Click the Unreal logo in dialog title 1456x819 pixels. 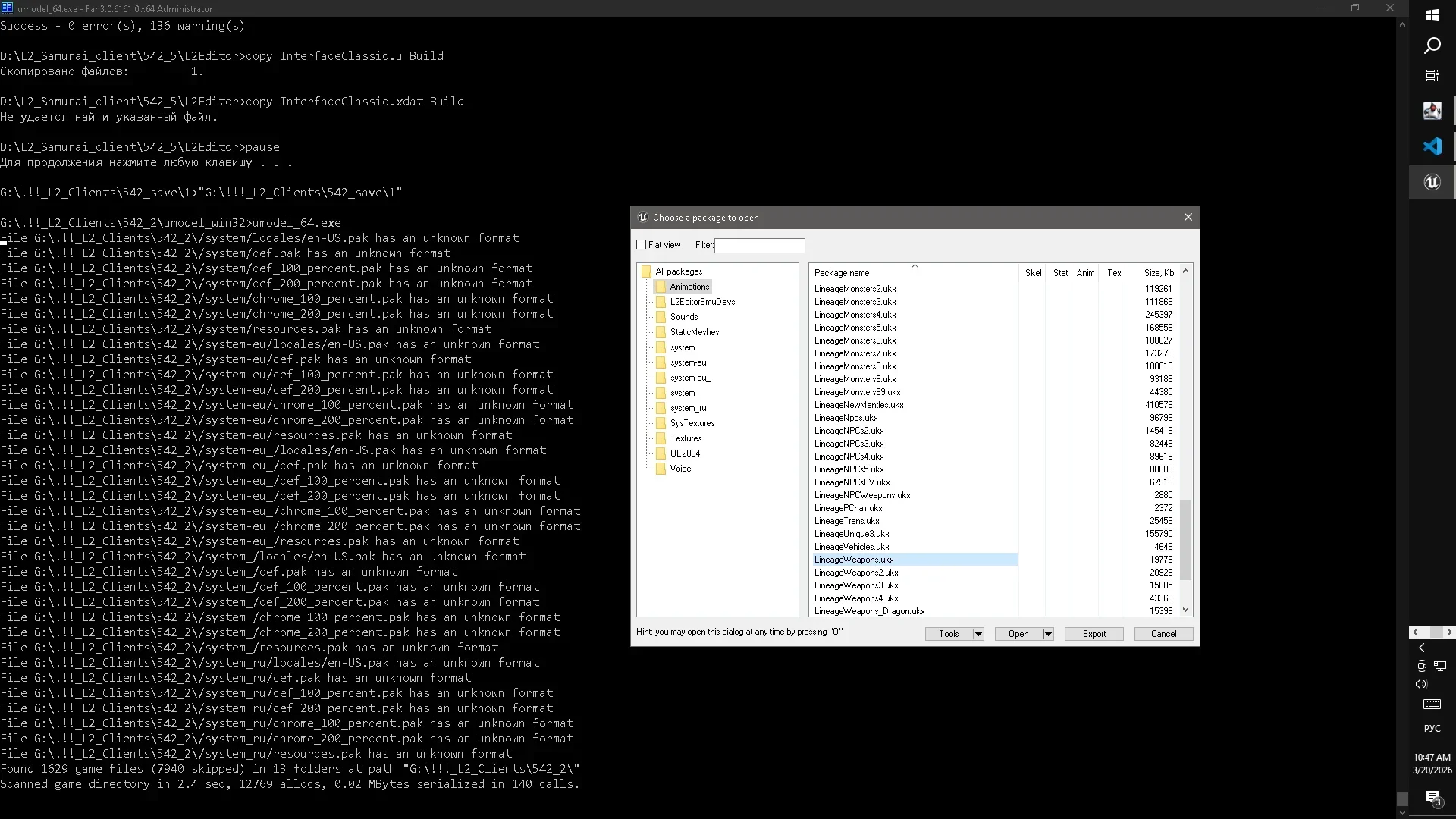(642, 217)
